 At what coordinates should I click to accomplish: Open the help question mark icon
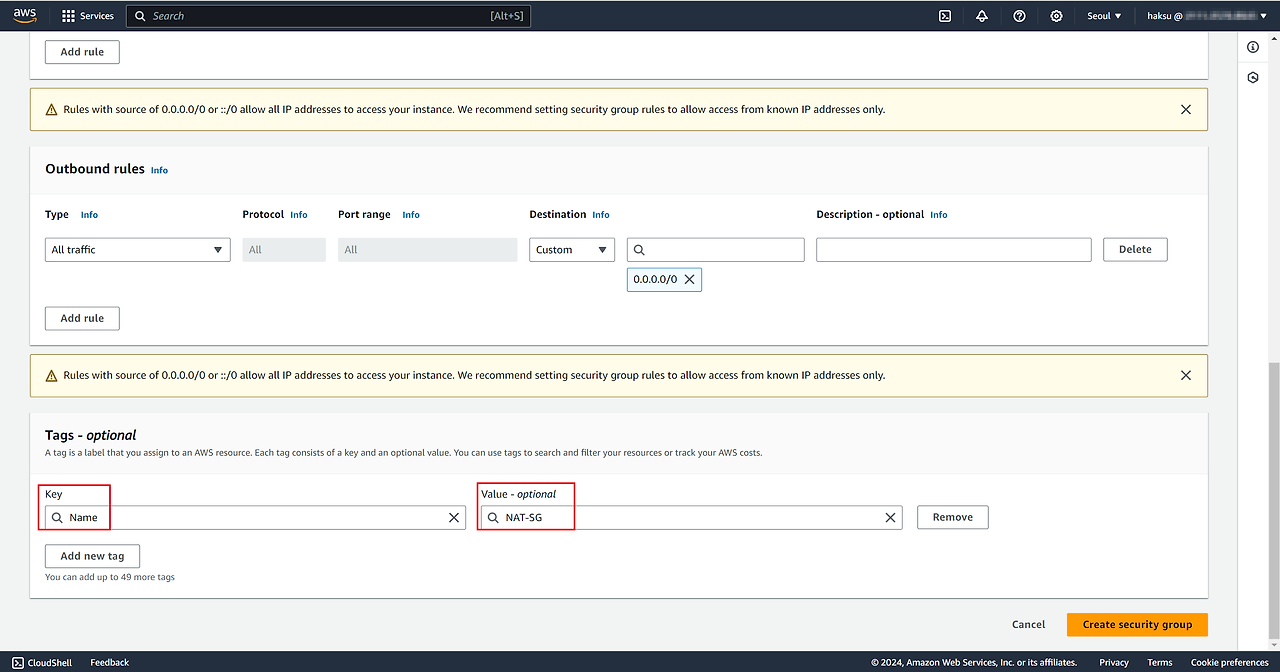1019,16
